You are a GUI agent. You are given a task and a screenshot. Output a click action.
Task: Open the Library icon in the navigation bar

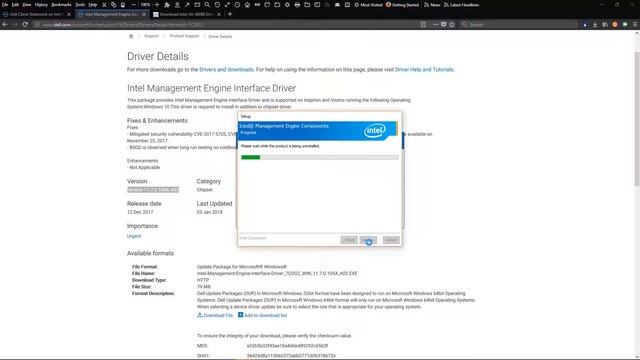click(x=605, y=24)
